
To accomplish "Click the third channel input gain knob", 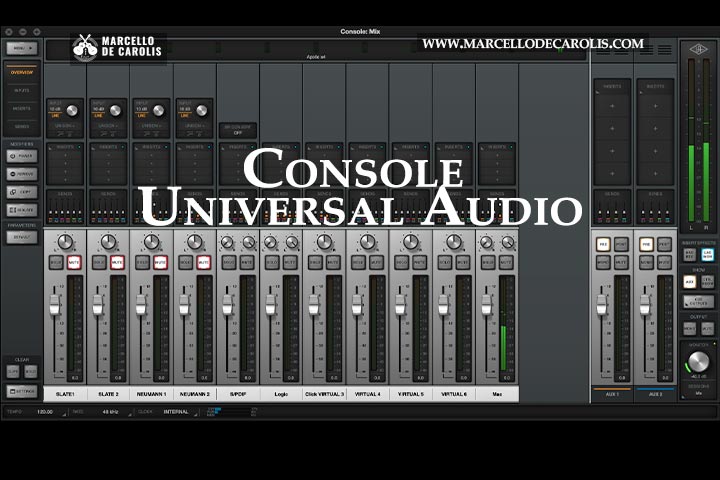I will point(158,110).
